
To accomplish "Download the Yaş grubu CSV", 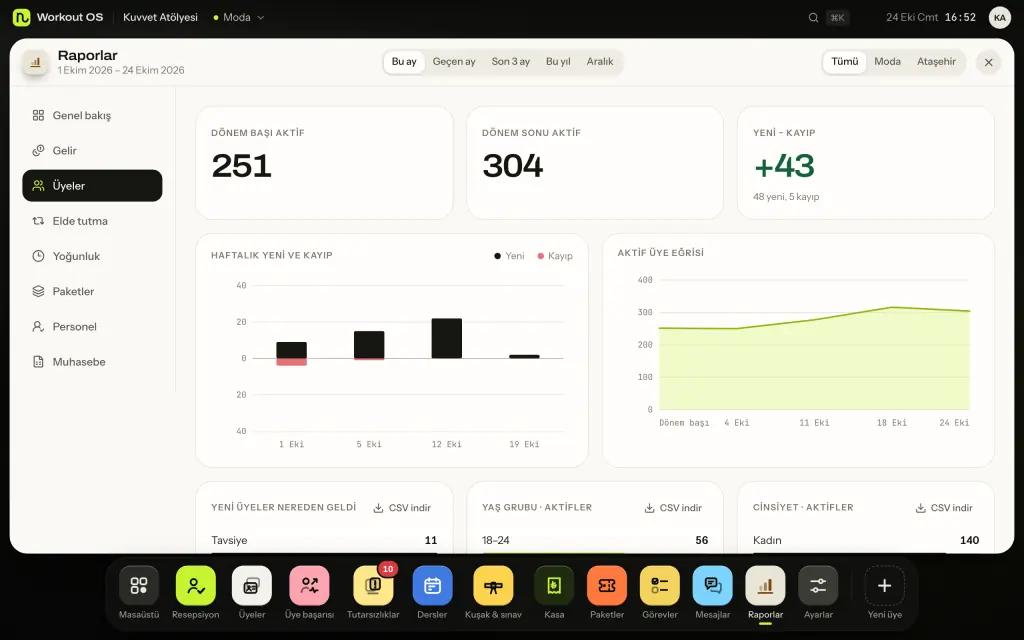I will tap(673, 507).
